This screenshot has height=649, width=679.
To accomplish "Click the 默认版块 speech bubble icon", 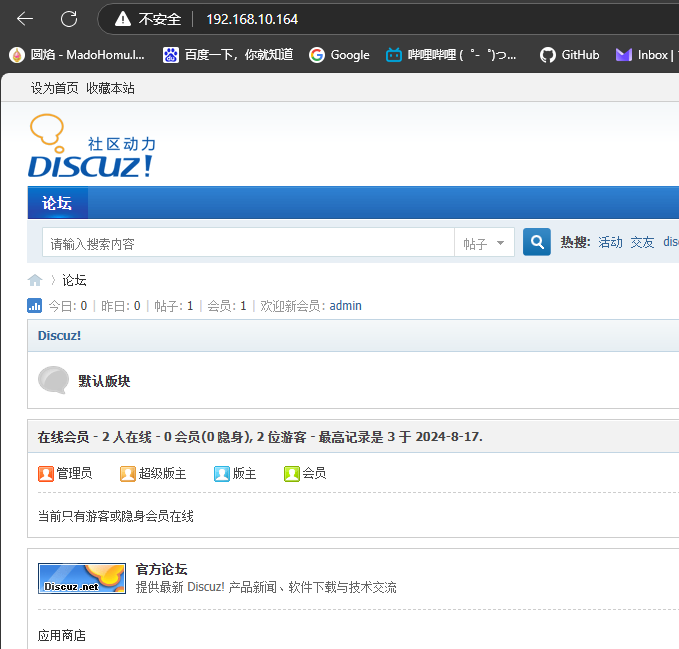I will point(54,380).
